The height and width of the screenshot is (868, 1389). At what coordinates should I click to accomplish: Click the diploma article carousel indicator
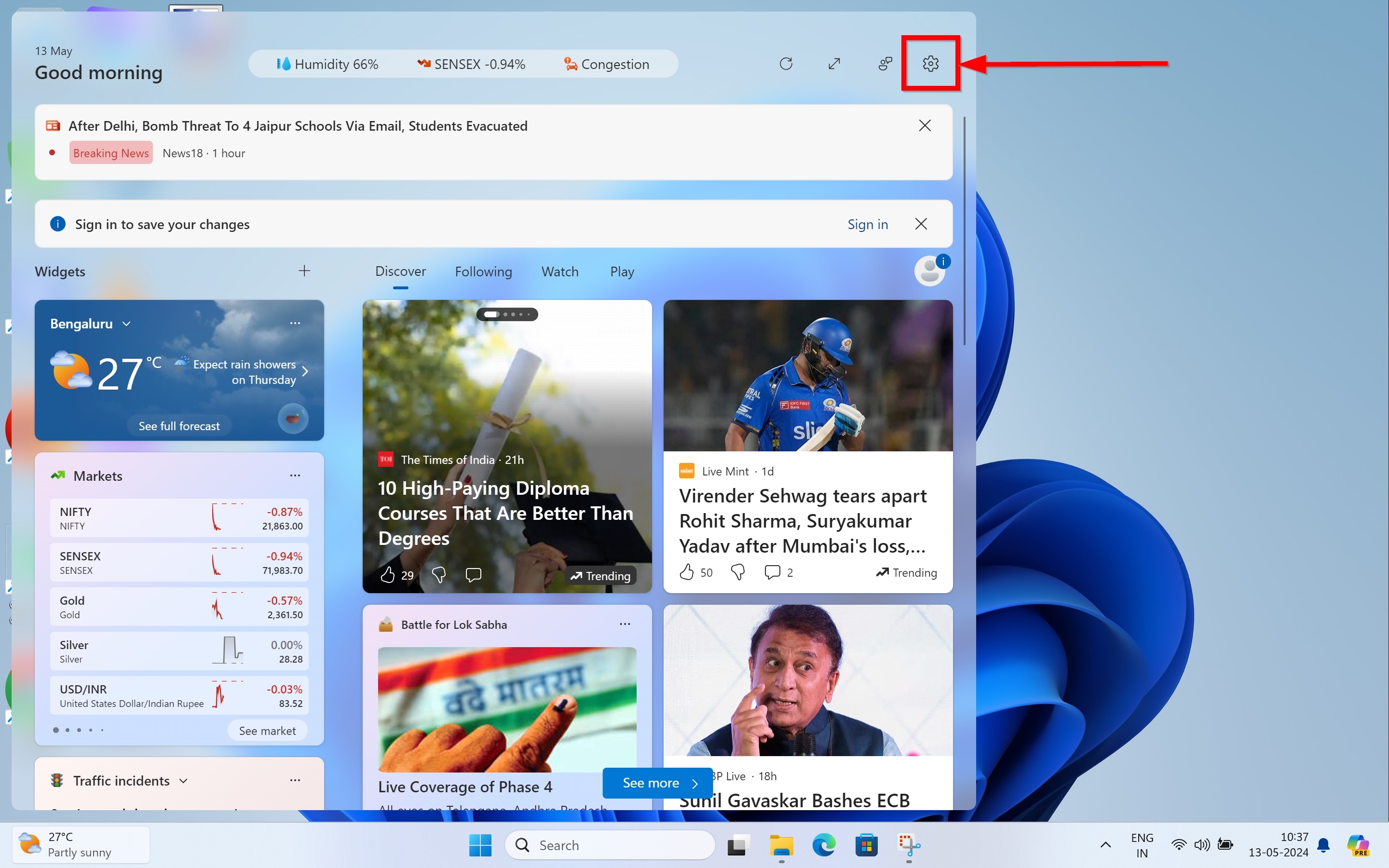[x=507, y=314]
